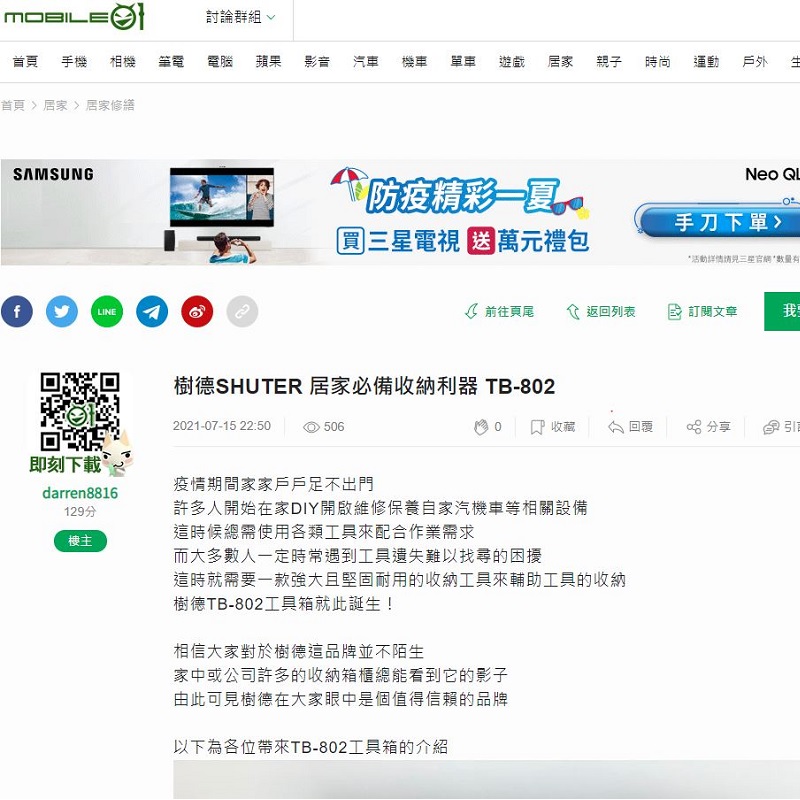Share post via Weibo icon
This screenshot has height=800, width=800.
pos(197,311)
